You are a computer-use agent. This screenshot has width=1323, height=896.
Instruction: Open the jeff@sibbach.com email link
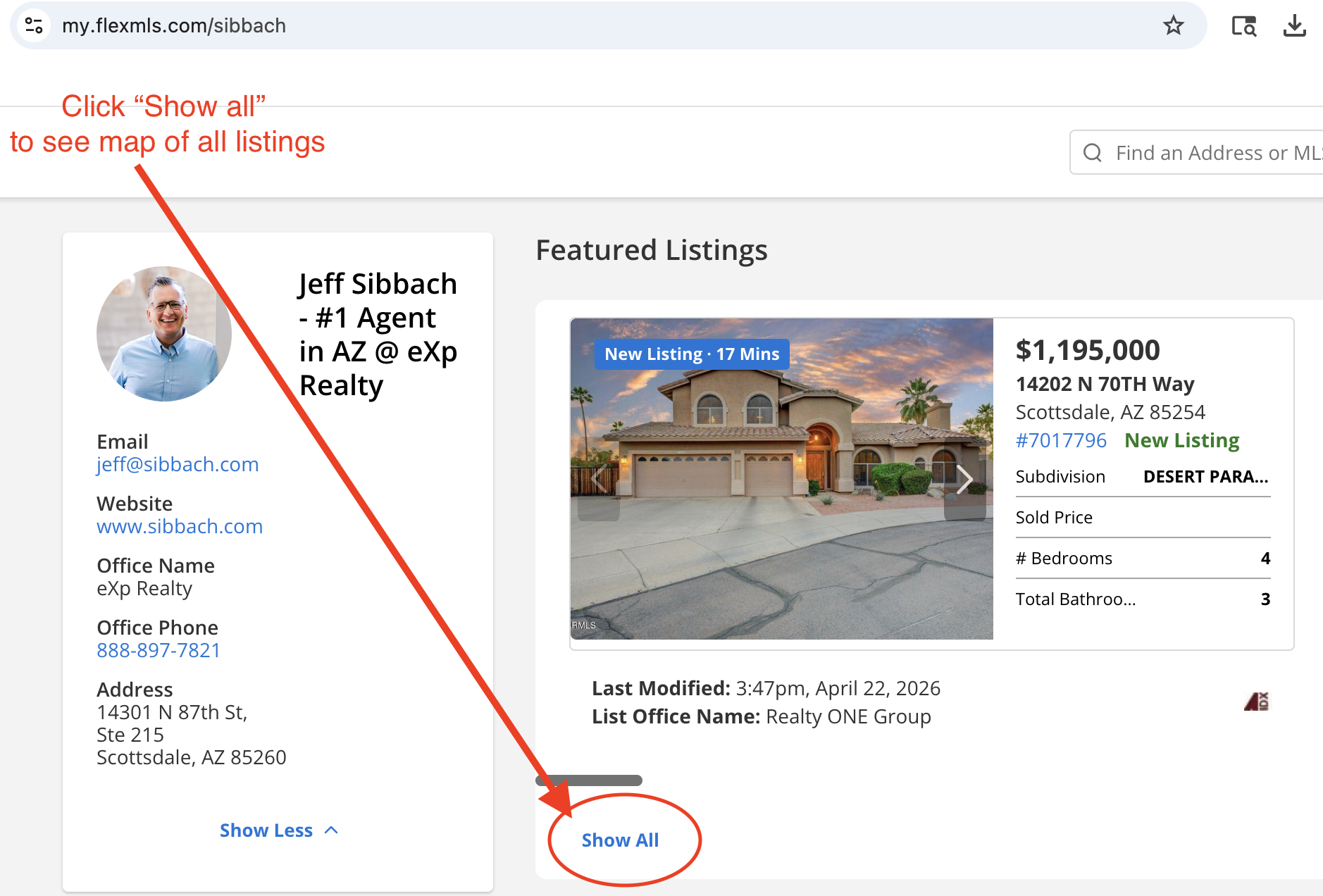[178, 465]
